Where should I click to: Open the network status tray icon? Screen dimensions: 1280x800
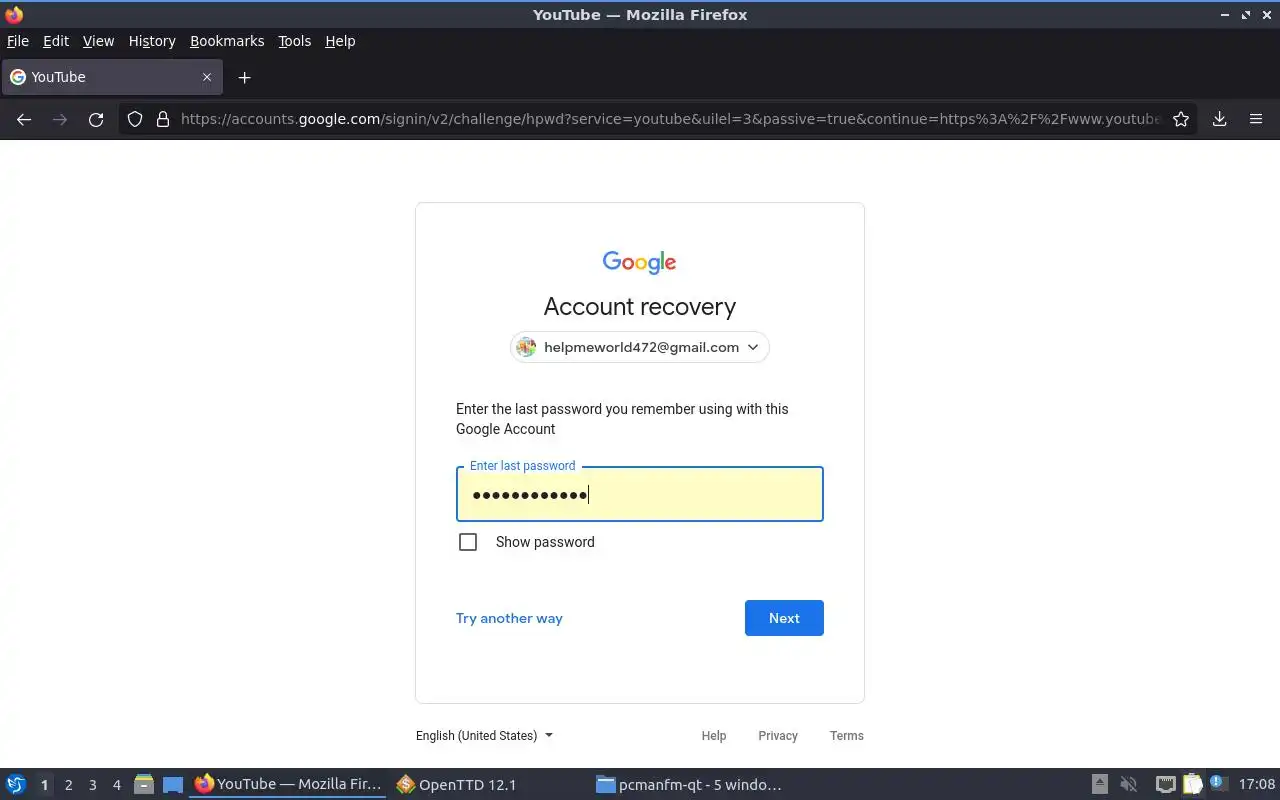[x=1165, y=784]
